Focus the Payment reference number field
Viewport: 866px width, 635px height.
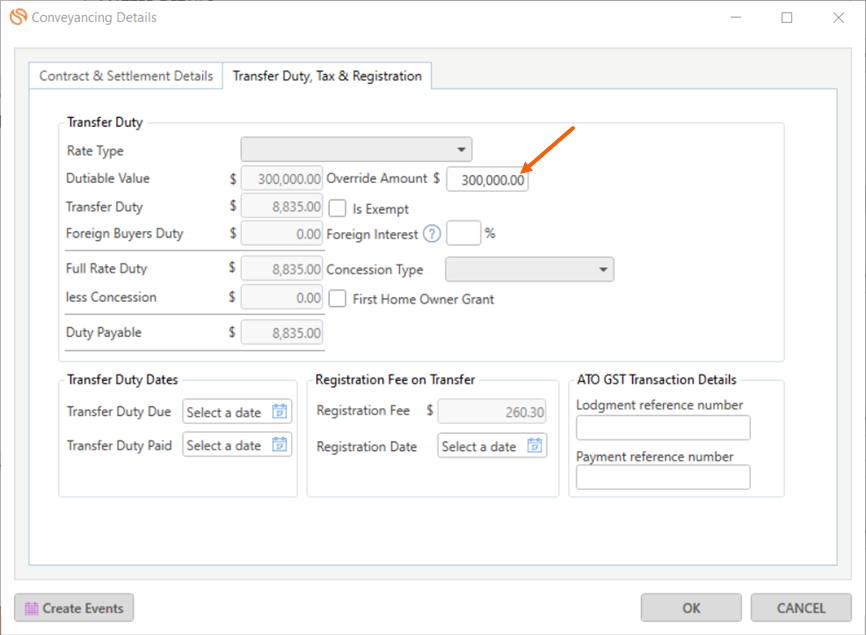click(x=663, y=478)
